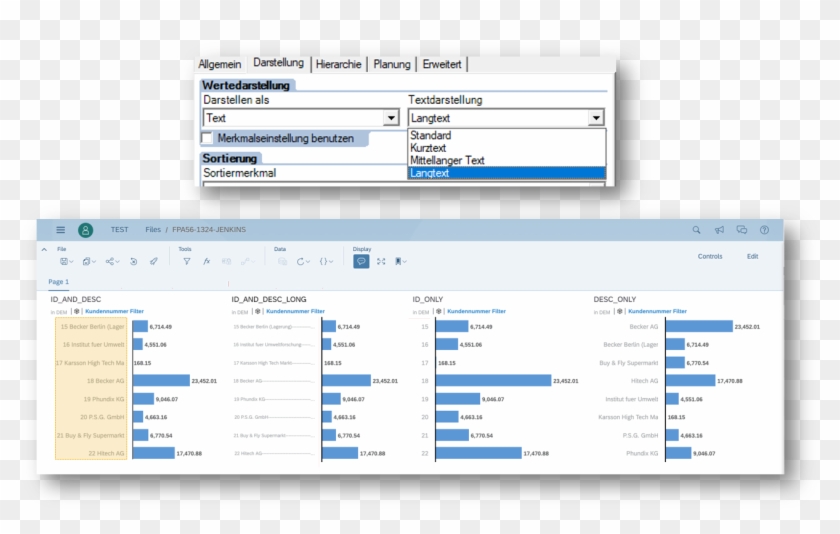Open the notifications megaphone icon

(719, 230)
